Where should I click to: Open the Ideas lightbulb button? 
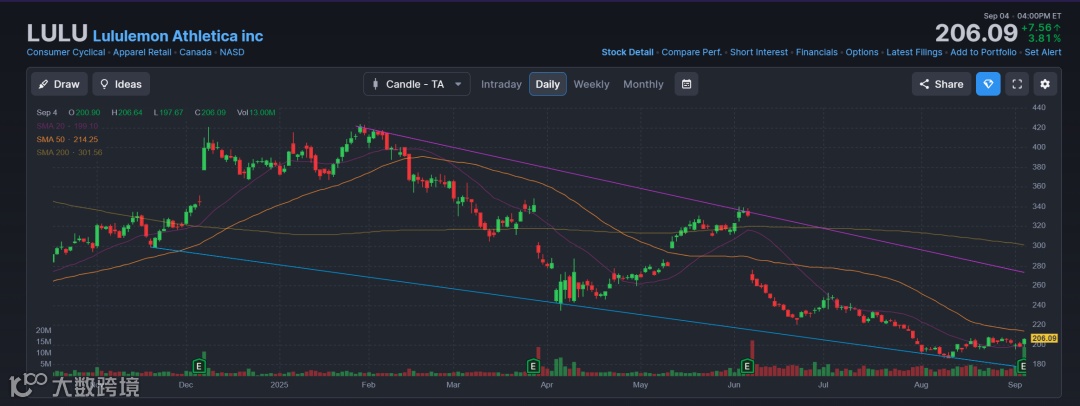coord(121,84)
